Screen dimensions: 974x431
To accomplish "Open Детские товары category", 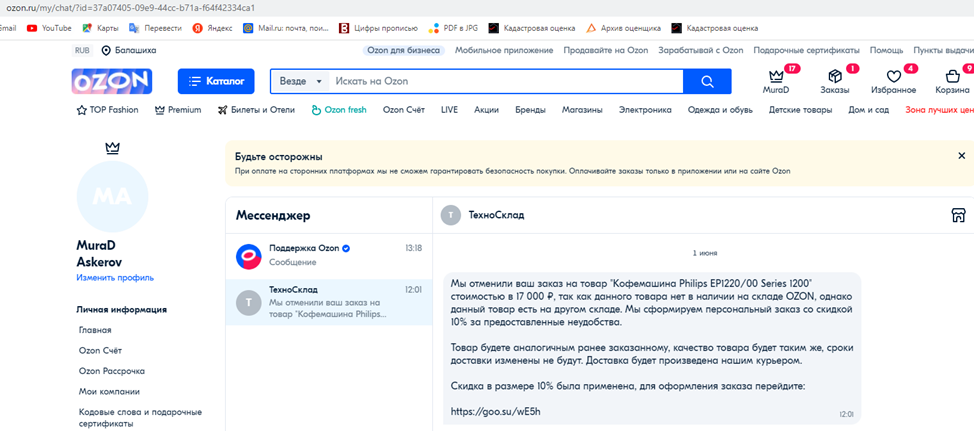I will 800,110.
